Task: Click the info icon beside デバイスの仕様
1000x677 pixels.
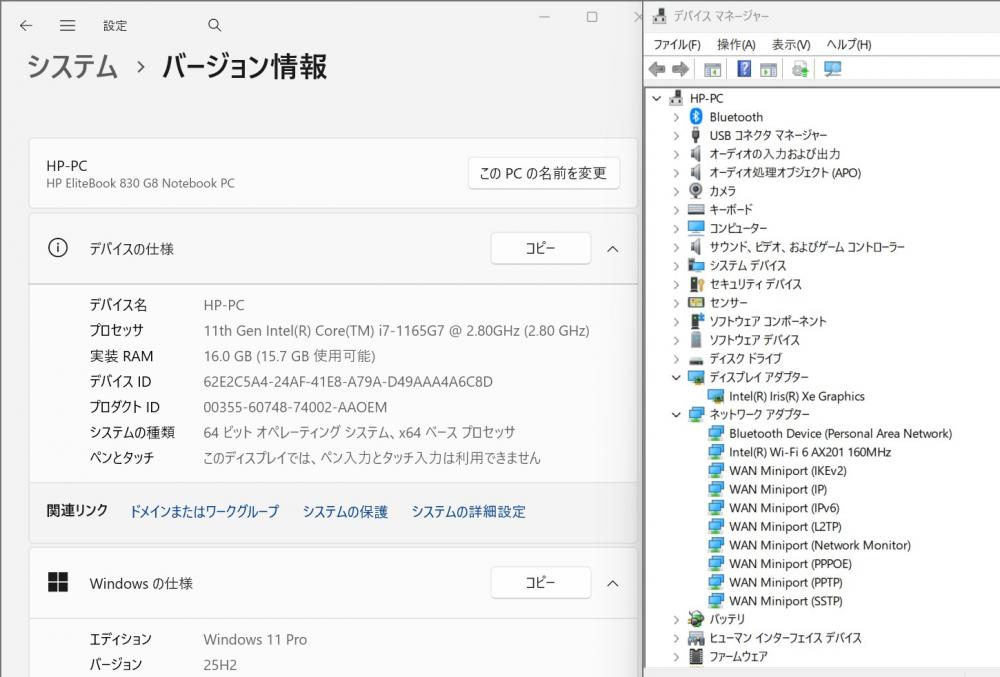Action: (x=58, y=247)
